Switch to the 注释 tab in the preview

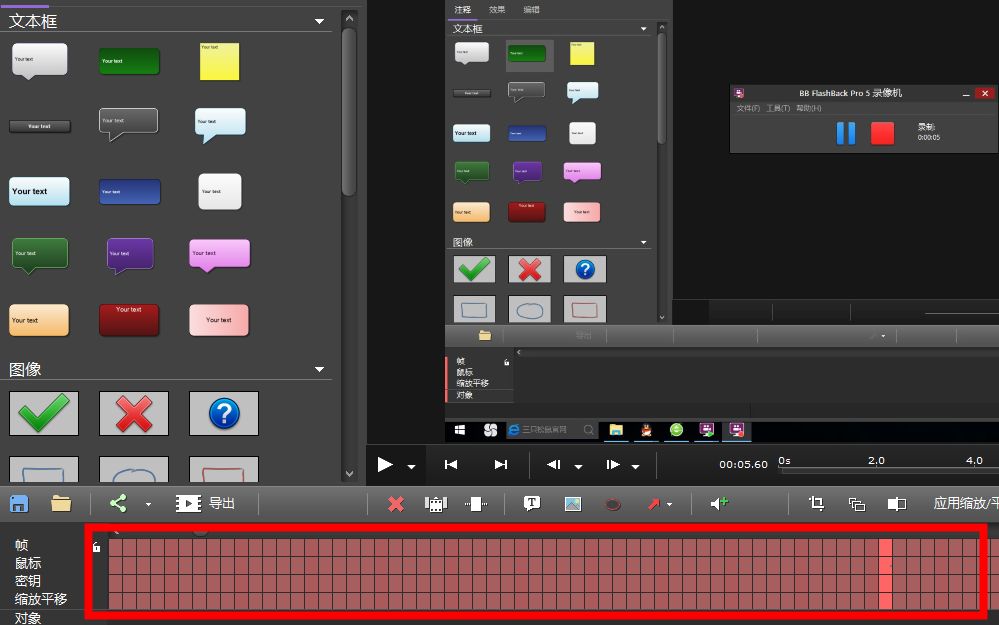point(463,10)
